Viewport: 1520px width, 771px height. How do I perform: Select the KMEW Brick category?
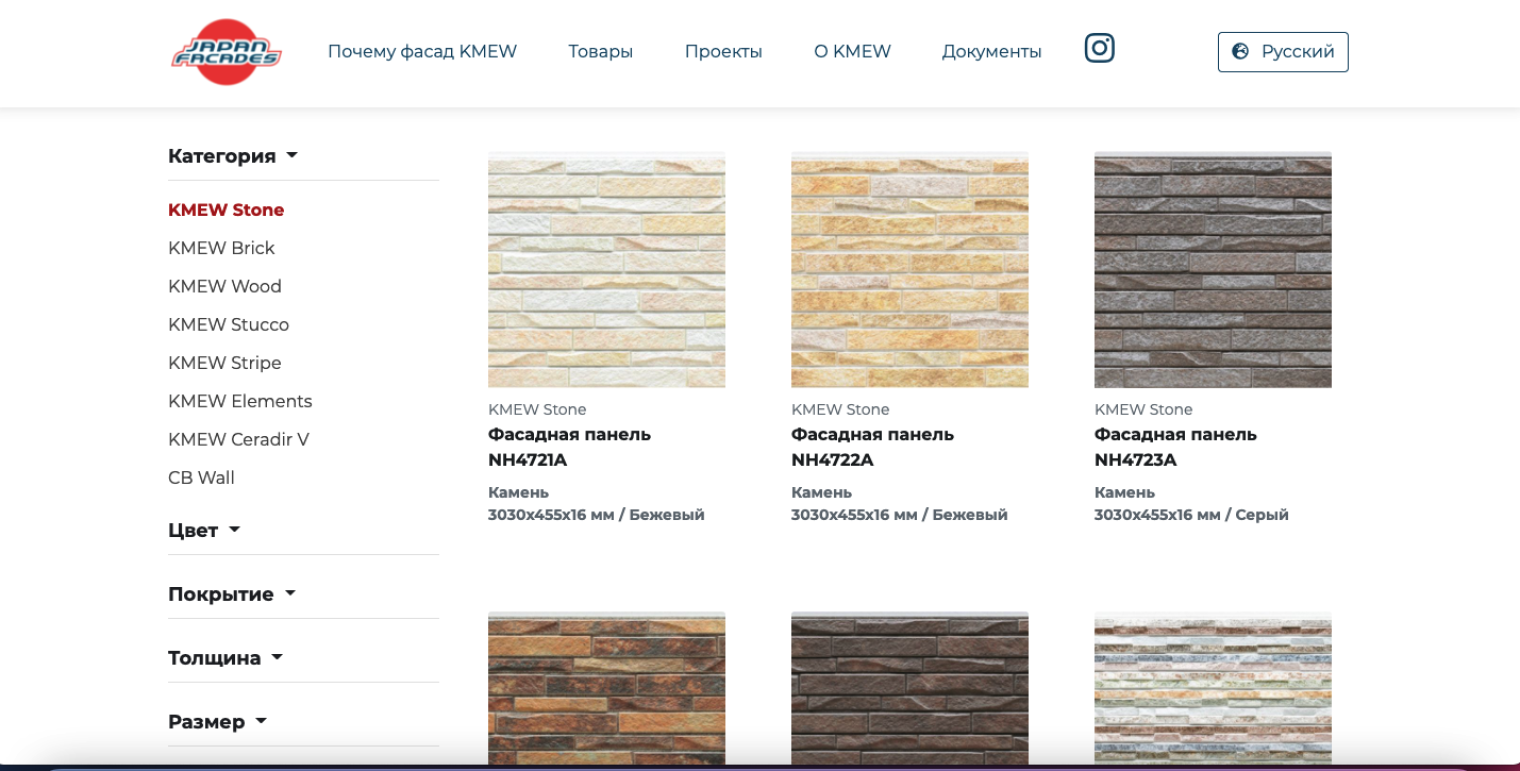point(221,248)
